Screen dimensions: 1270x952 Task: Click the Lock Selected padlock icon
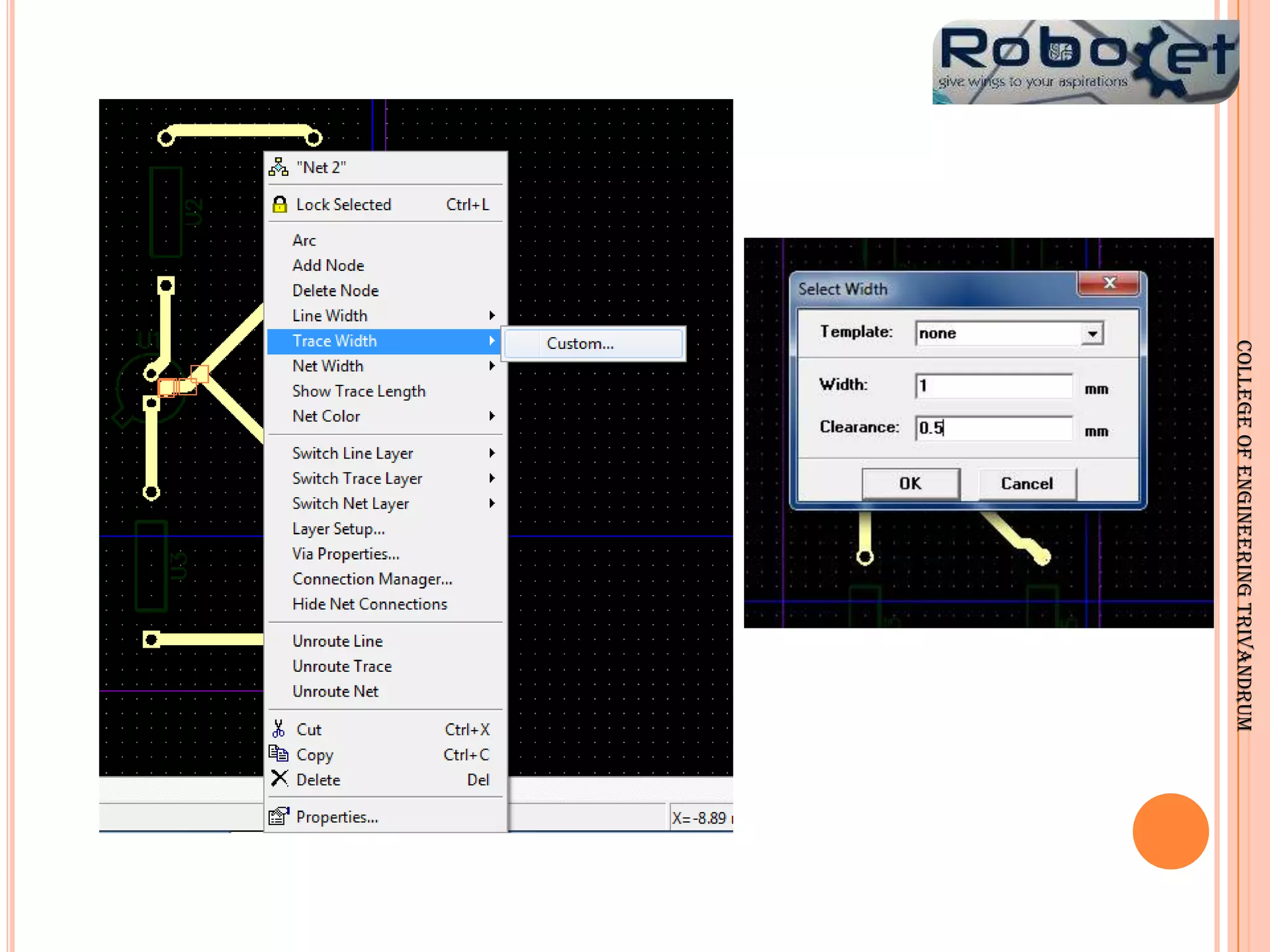pyautogui.click(x=280, y=205)
